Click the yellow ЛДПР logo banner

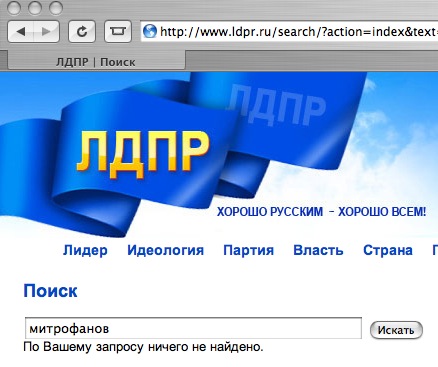tap(143, 154)
